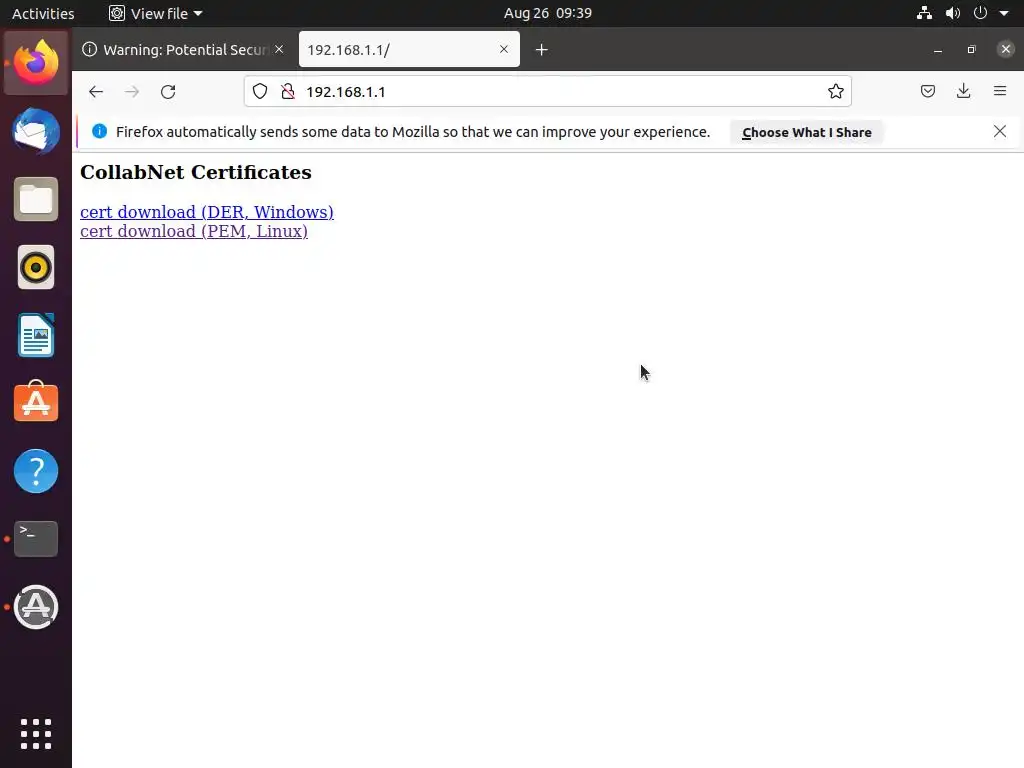Download the DER Windows certificate
This screenshot has height=768, width=1024.
[x=206, y=212]
